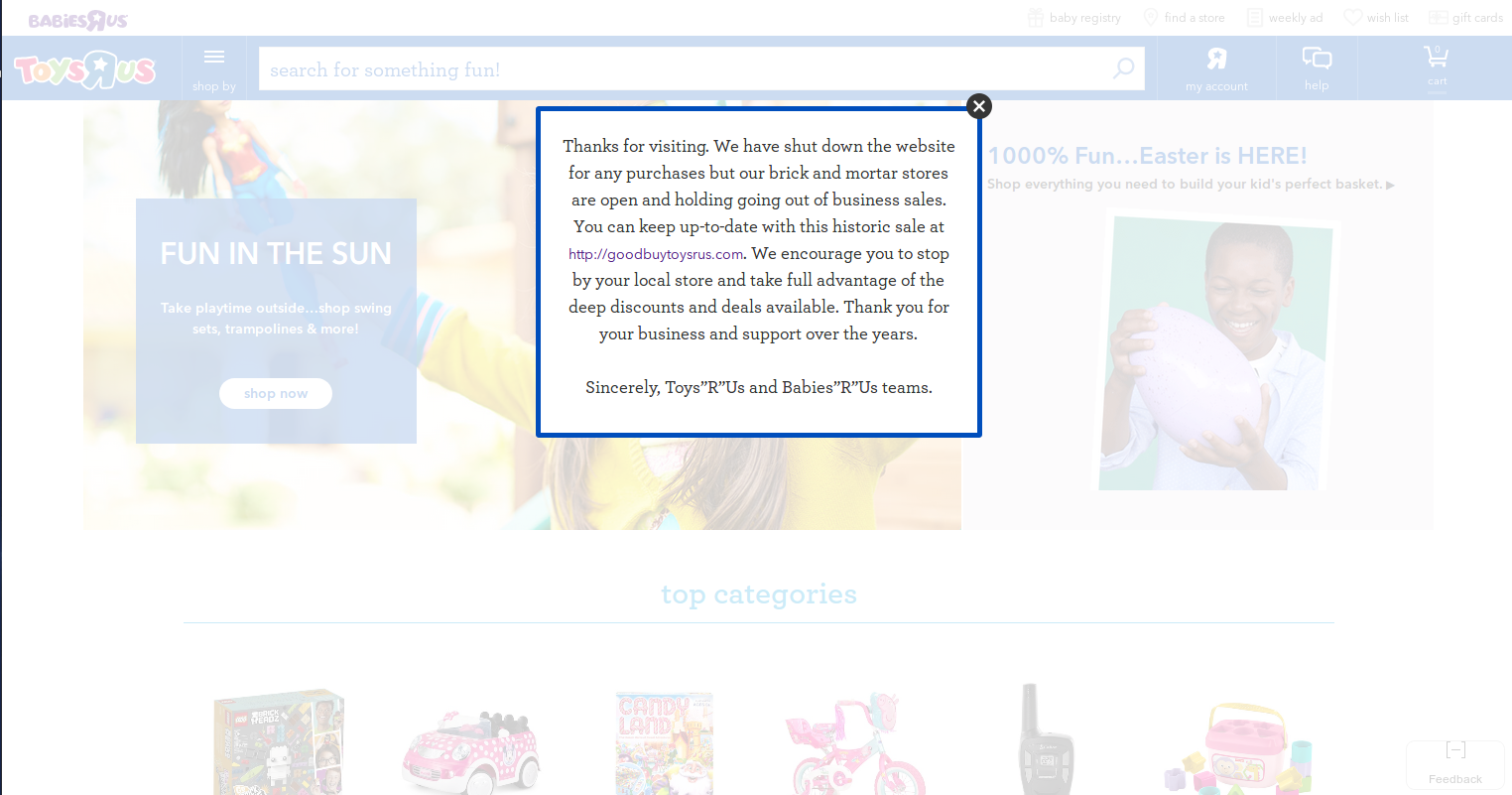Open the wish list link
This screenshot has width=1512, height=795.
point(1376,18)
